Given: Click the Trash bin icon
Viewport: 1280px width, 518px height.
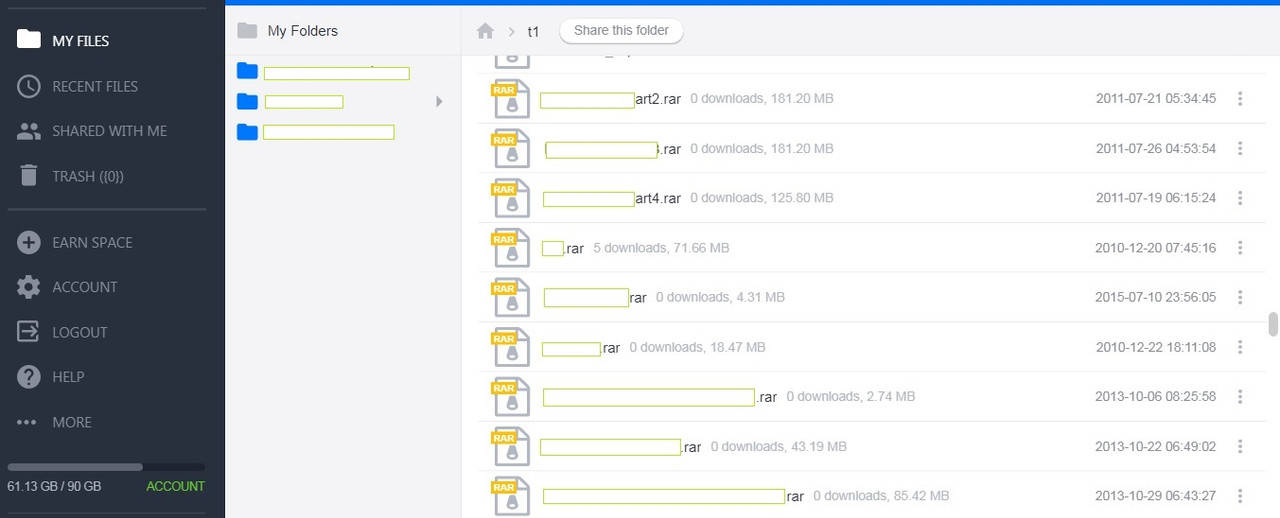Looking at the screenshot, I should coord(29,176).
